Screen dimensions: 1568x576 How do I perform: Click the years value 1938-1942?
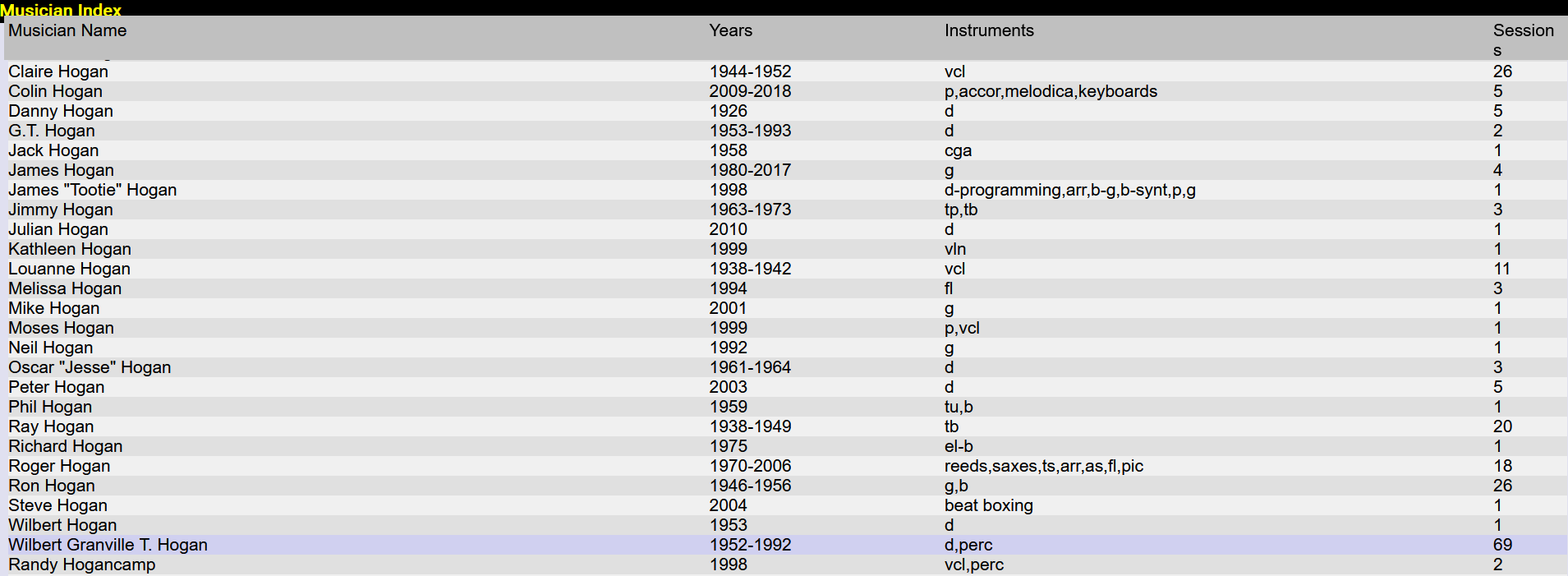pos(750,269)
